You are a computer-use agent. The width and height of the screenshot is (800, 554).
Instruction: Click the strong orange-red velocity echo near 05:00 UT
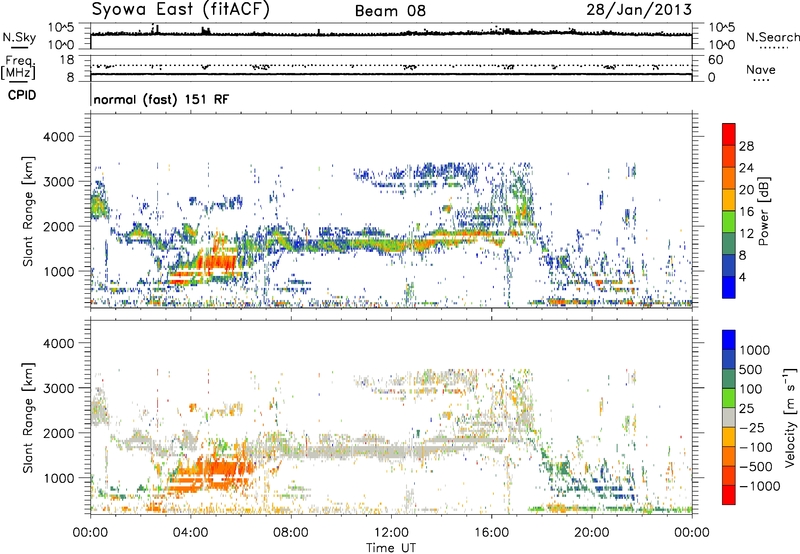[219, 469]
